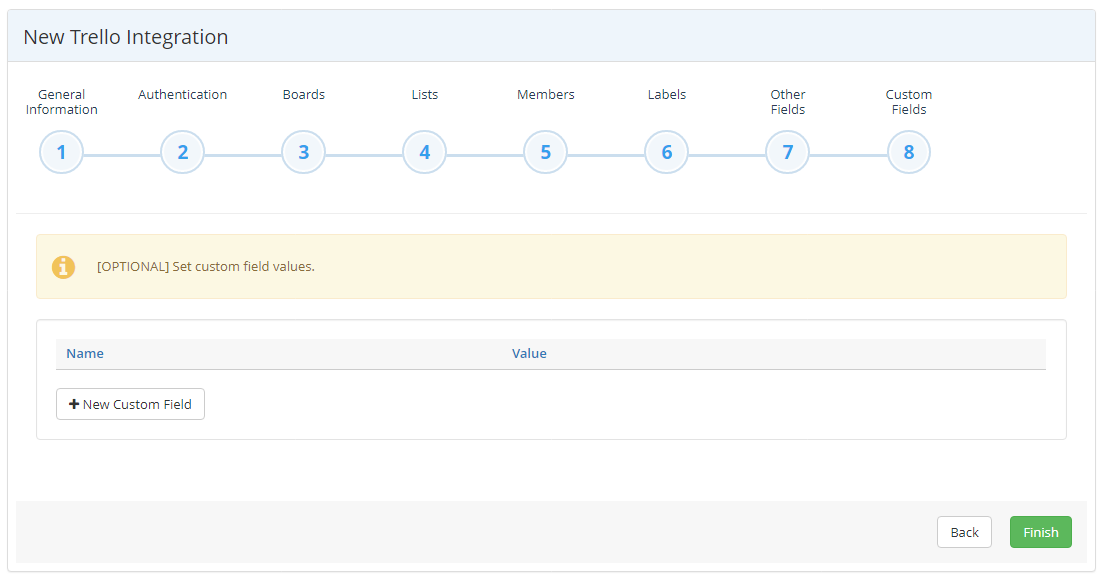
Task: Select the Other Fields step 7 circle
Action: click(787, 152)
